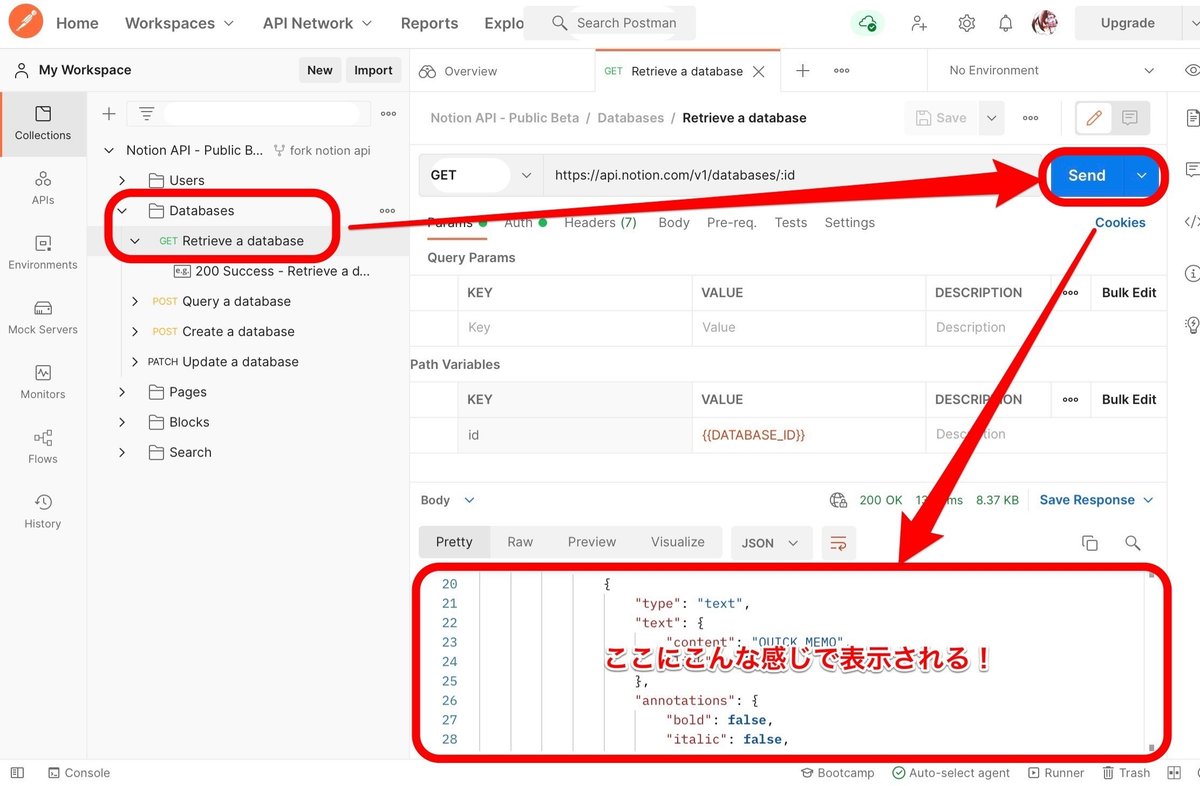Screen dimensions: 1200x786
Task: Expand the Query a database request
Action: click(x=135, y=302)
